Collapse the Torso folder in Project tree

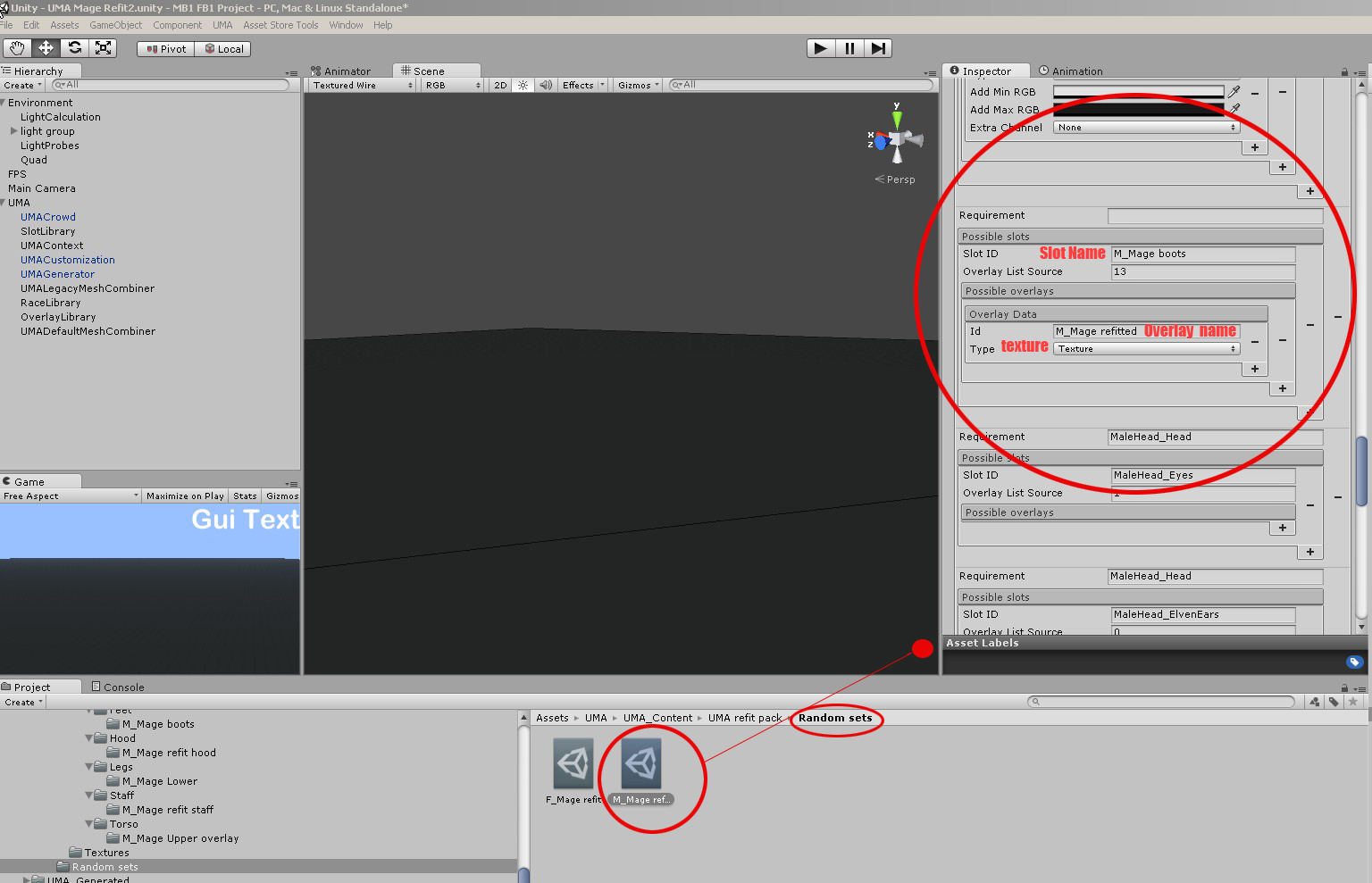pyautogui.click(x=89, y=824)
